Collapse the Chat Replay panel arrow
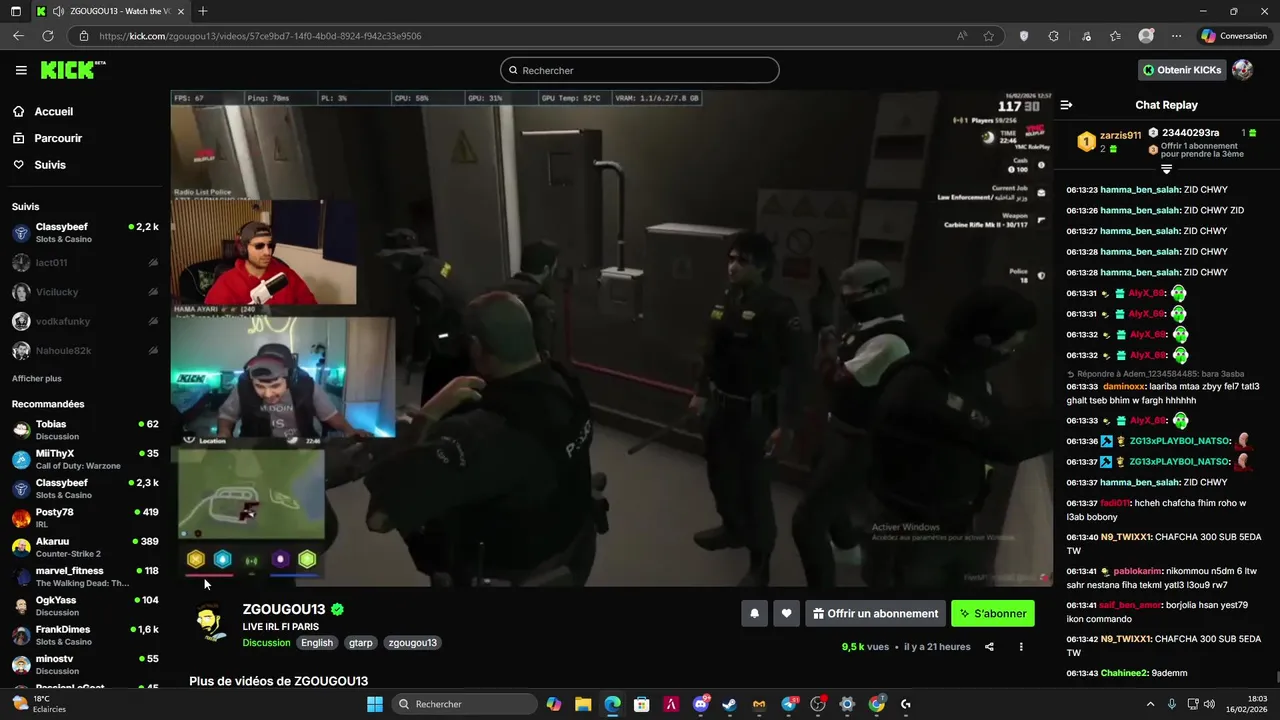This screenshot has width=1280, height=720. (1066, 105)
